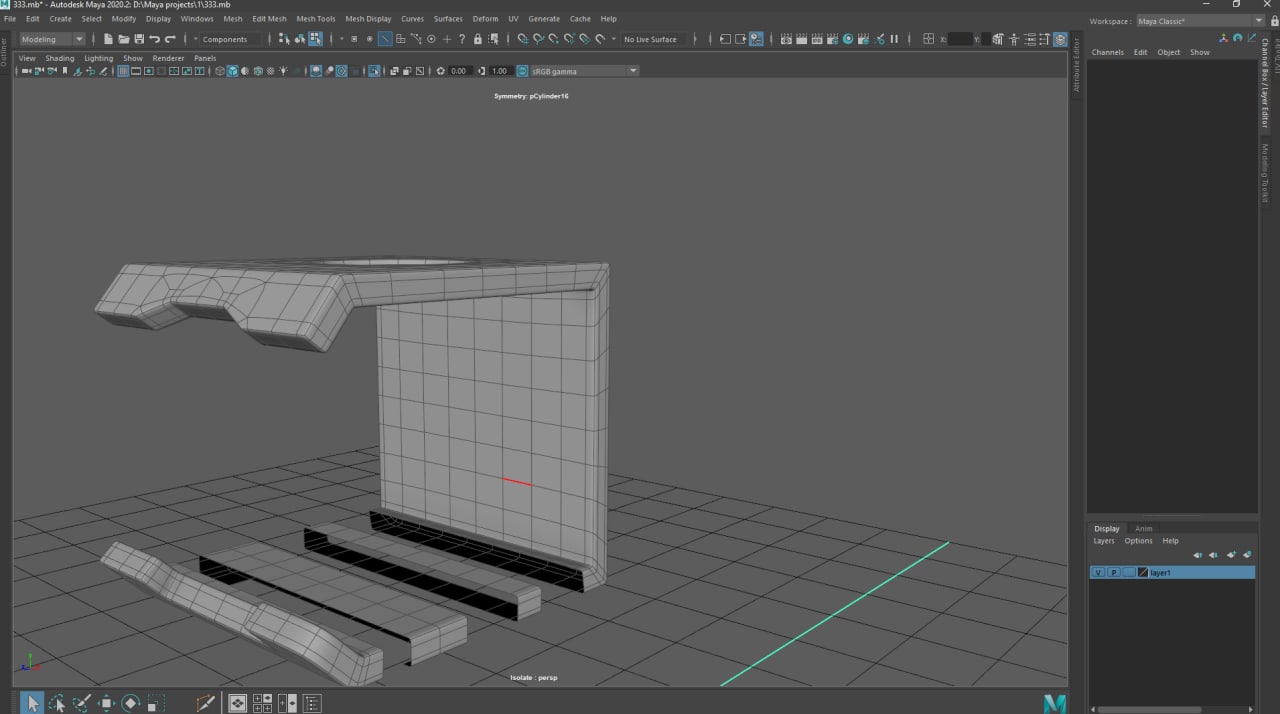
Task: Redo the action with the toolbar arrow
Action: [x=170, y=39]
